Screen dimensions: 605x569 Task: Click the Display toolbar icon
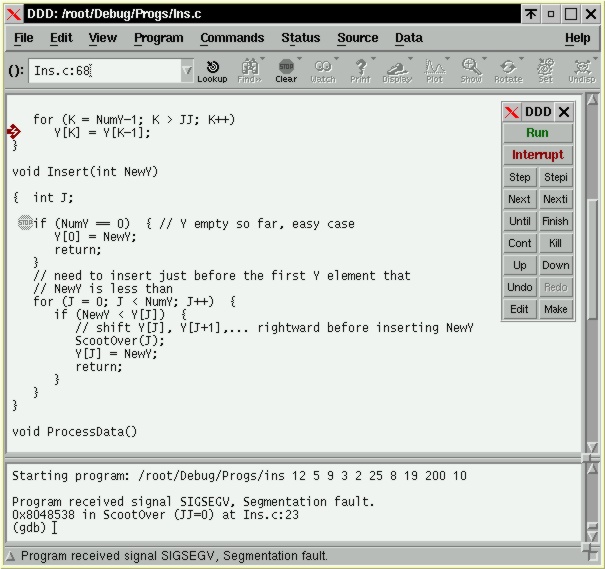tap(397, 70)
